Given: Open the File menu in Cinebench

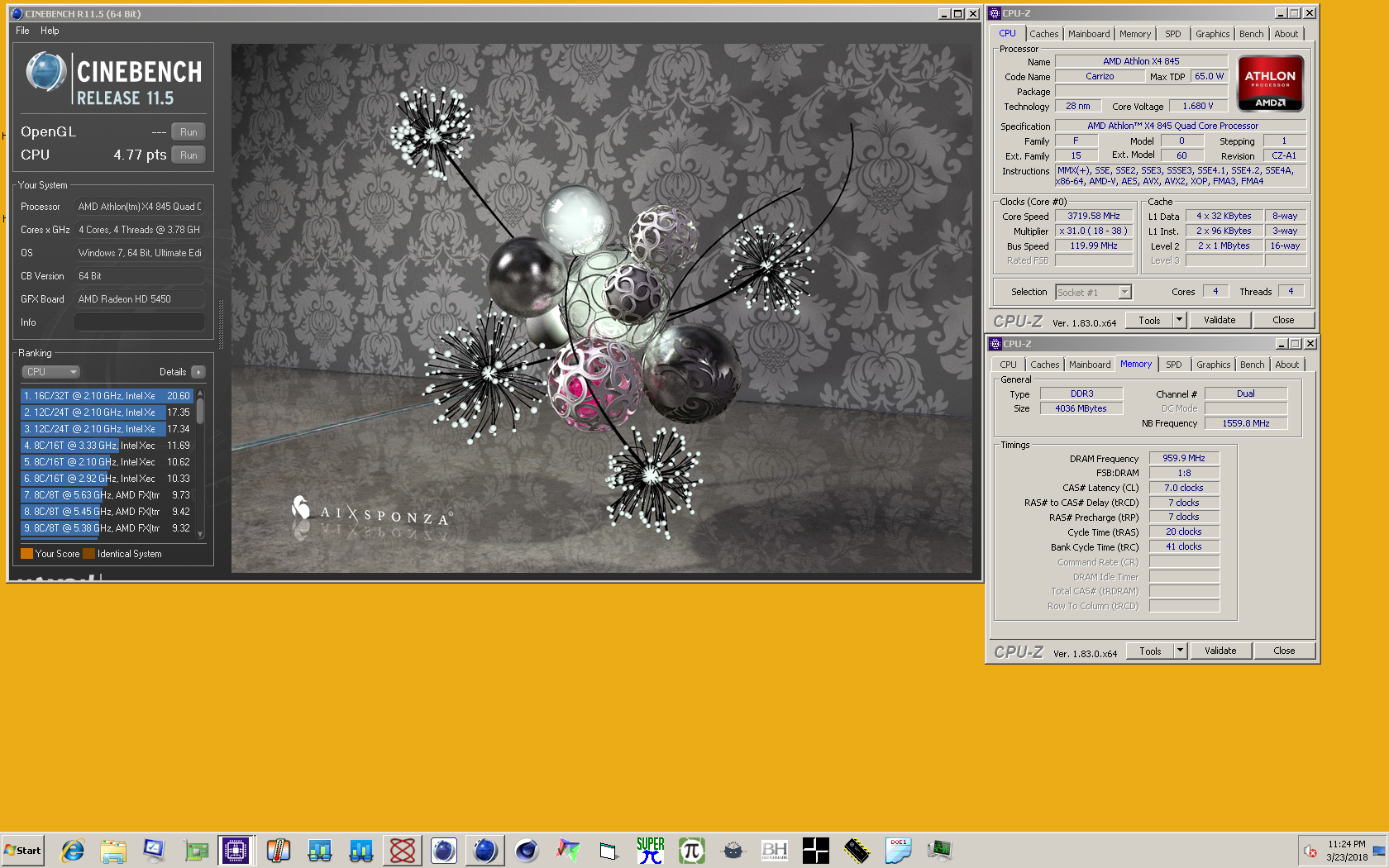Looking at the screenshot, I should click(x=22, y=31).
